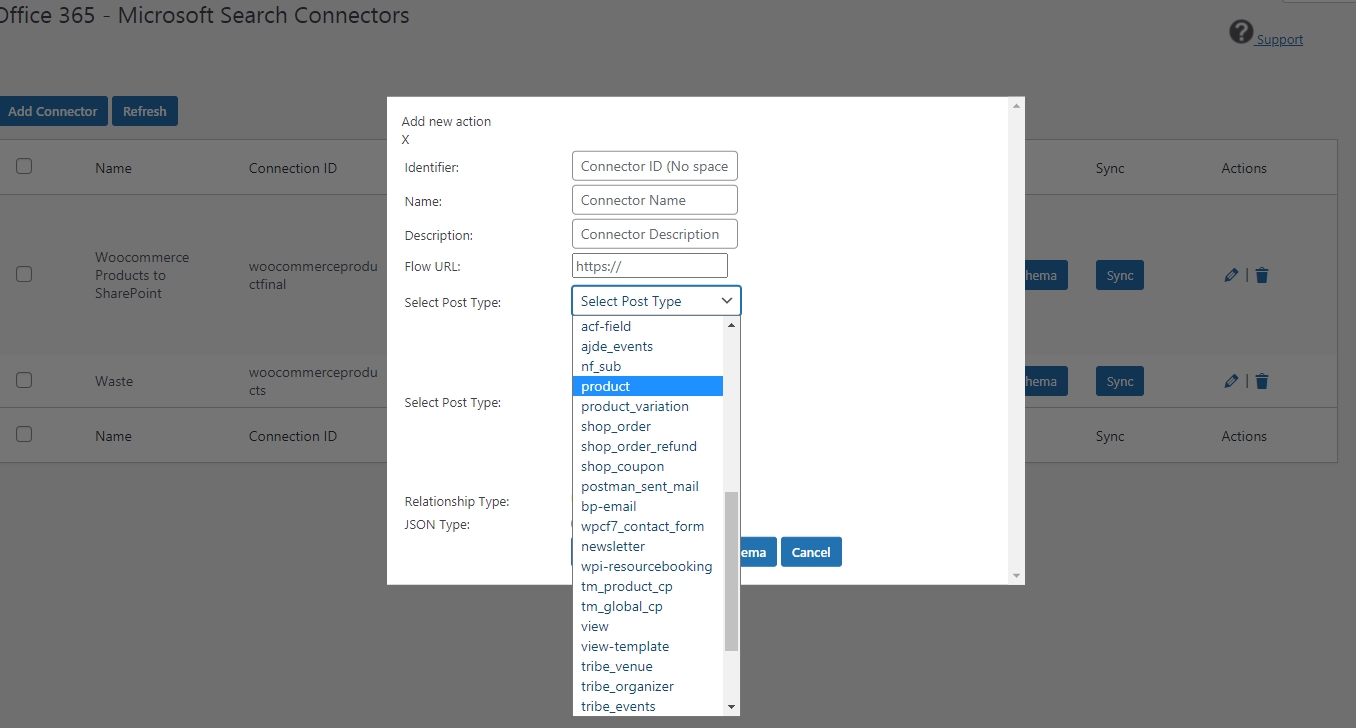Pick nf_sub in the post type list
Viewport: 1356px width, 728px height.
[x=648, y=366]
